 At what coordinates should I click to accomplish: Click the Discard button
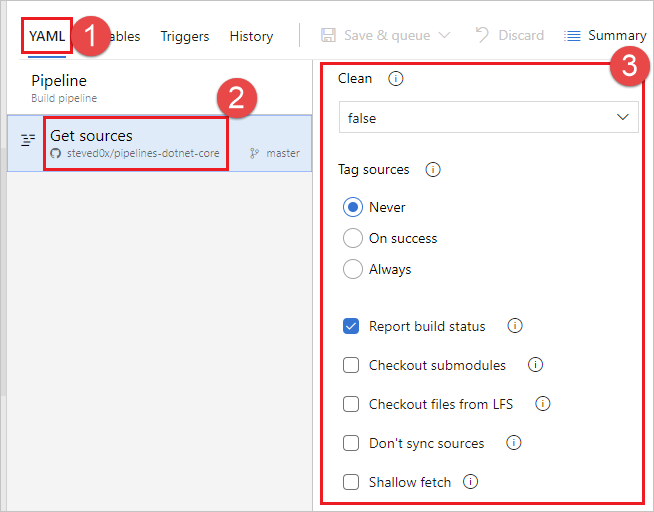point(510,36)
